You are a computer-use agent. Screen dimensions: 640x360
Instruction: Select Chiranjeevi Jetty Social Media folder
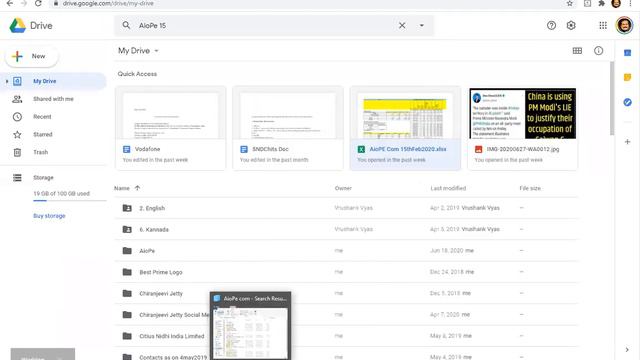346,315
